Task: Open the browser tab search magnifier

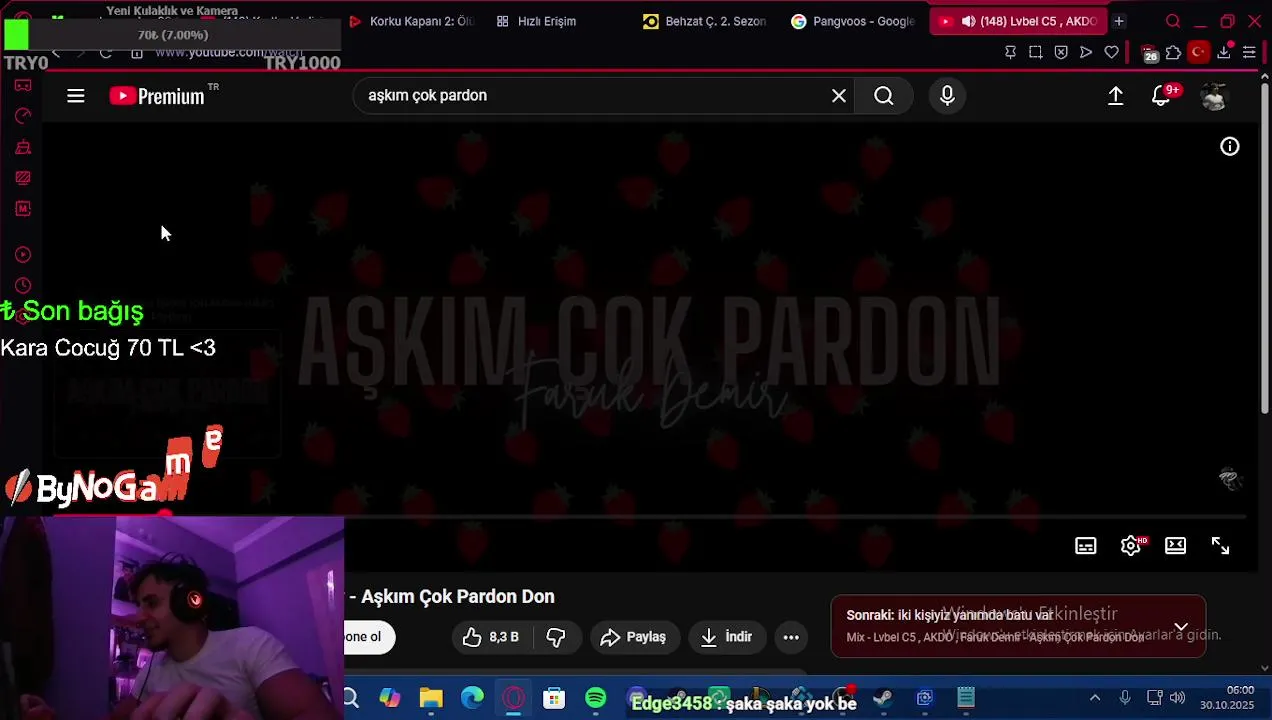Action: click(1173, 21)
